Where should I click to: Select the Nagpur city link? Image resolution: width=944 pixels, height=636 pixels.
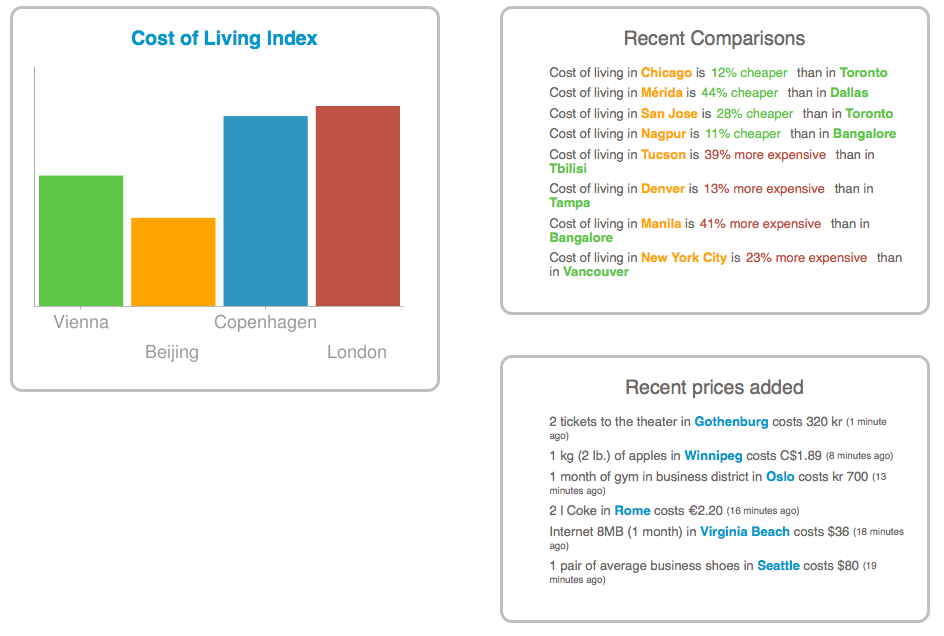[x=663, y=134]
